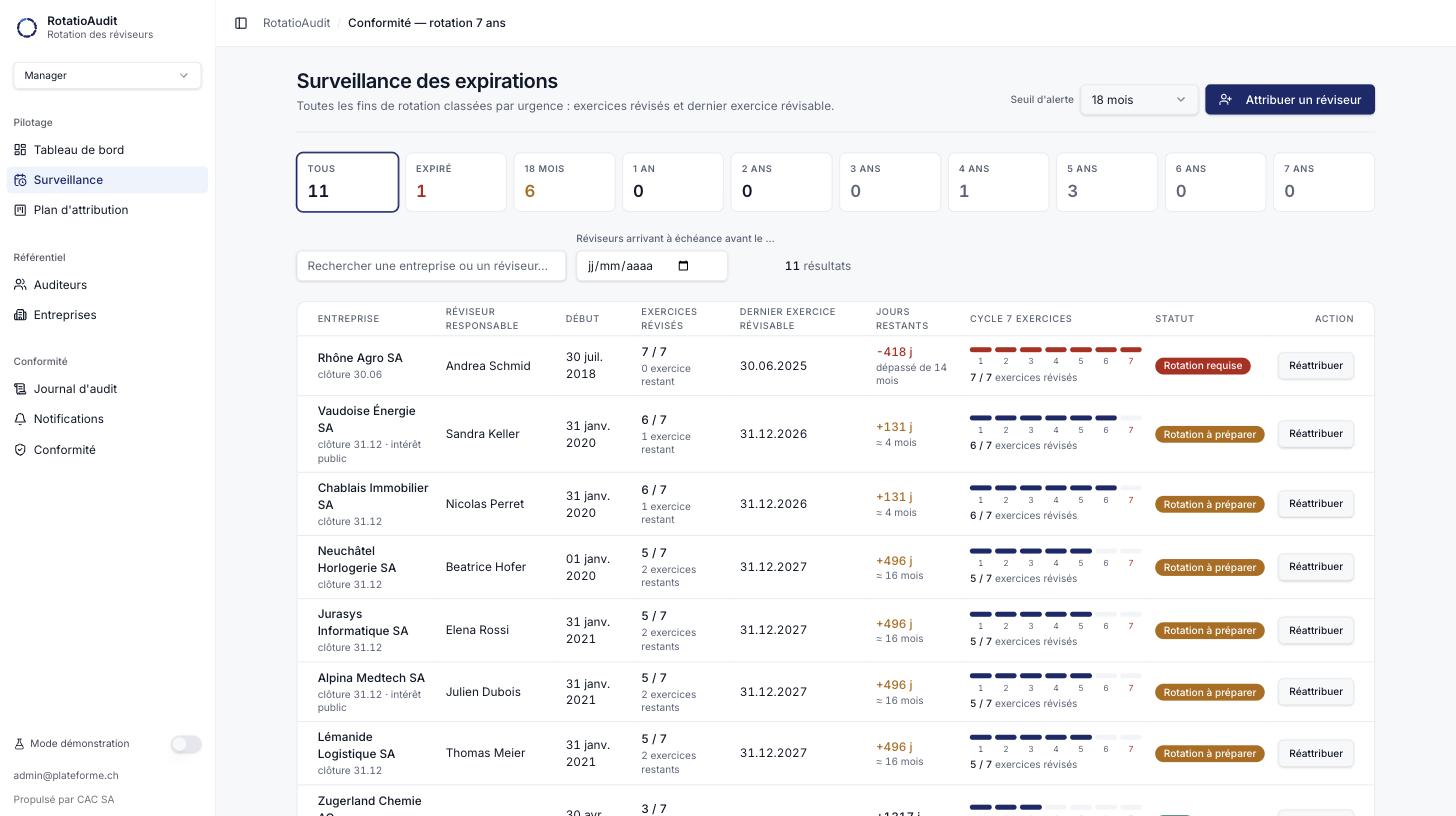Click the user-plus icon in Attribuer button

click(x=1226, y=100)
